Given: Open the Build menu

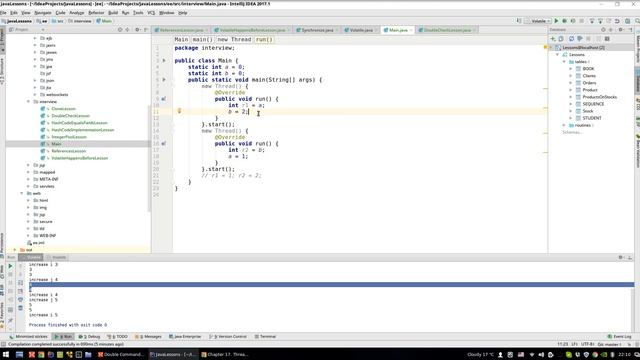Looking at the screenshot, I should (x=113, y=13).
